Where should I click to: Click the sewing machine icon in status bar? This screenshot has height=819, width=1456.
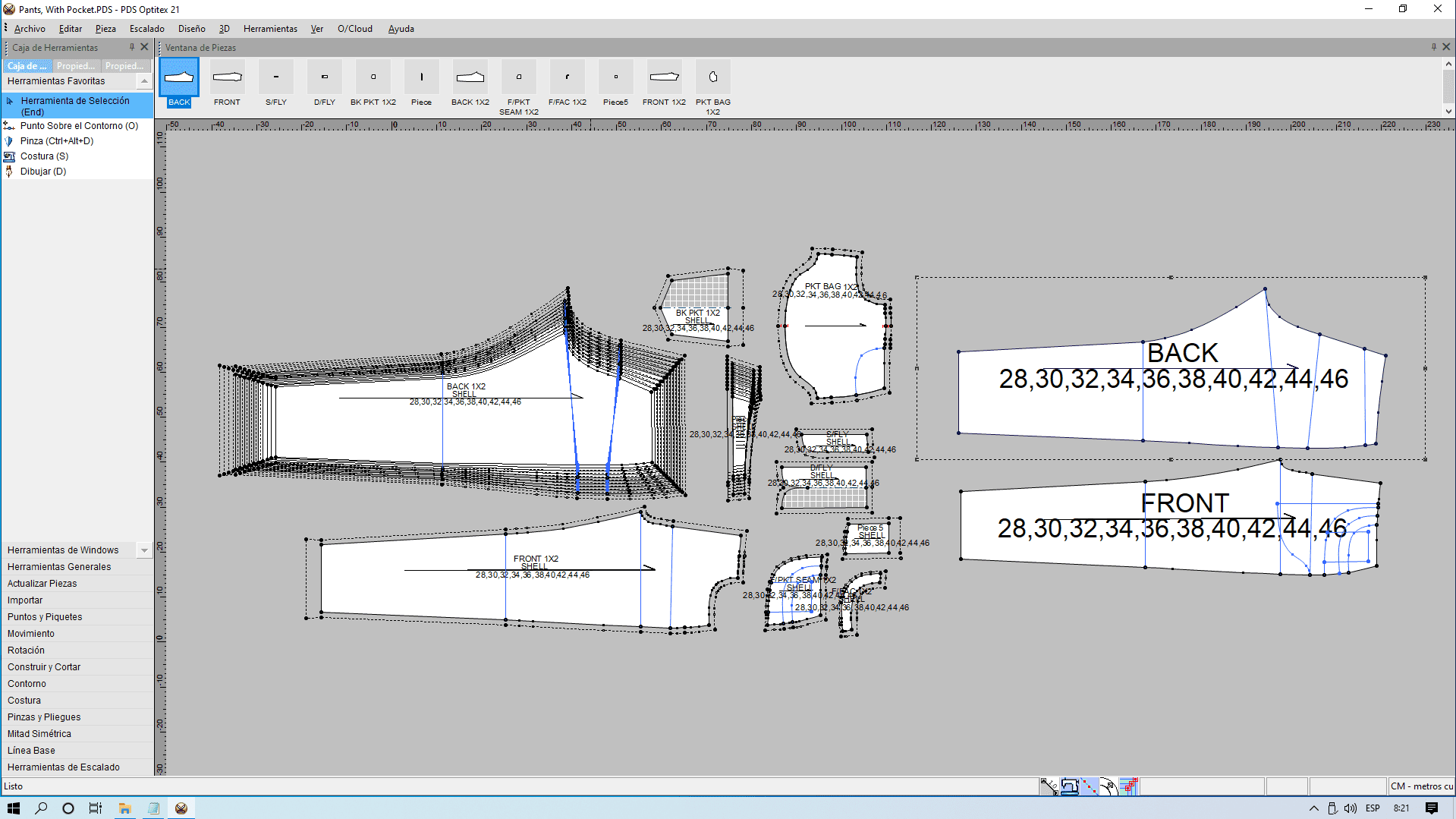click(x=1069, y=786)
